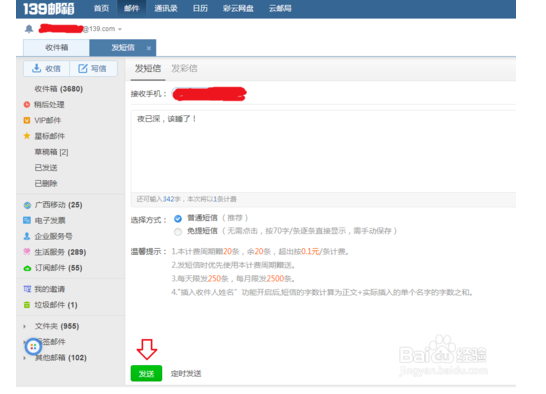Viewport: 546px width, 394px height.
Task: Click the 生活服务 heart icon
Action: tap(27, 252)
